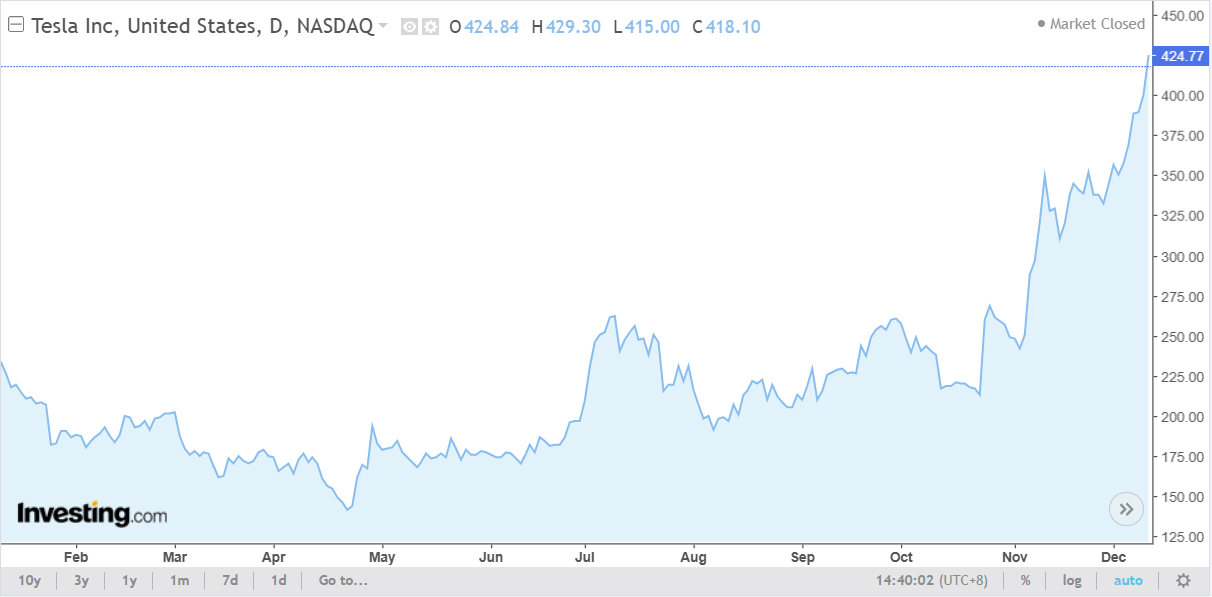Image resolution: width=1212 pixels, height=597 pixels.
Task: Click the 250.00 price axis label
Action: [x=1184, y=337]
